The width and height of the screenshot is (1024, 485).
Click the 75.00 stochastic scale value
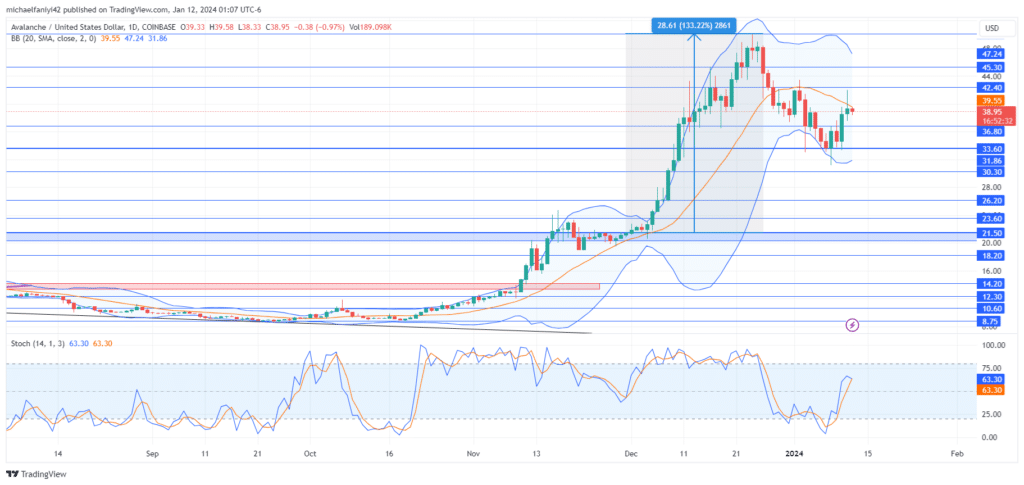coord(992,368)
